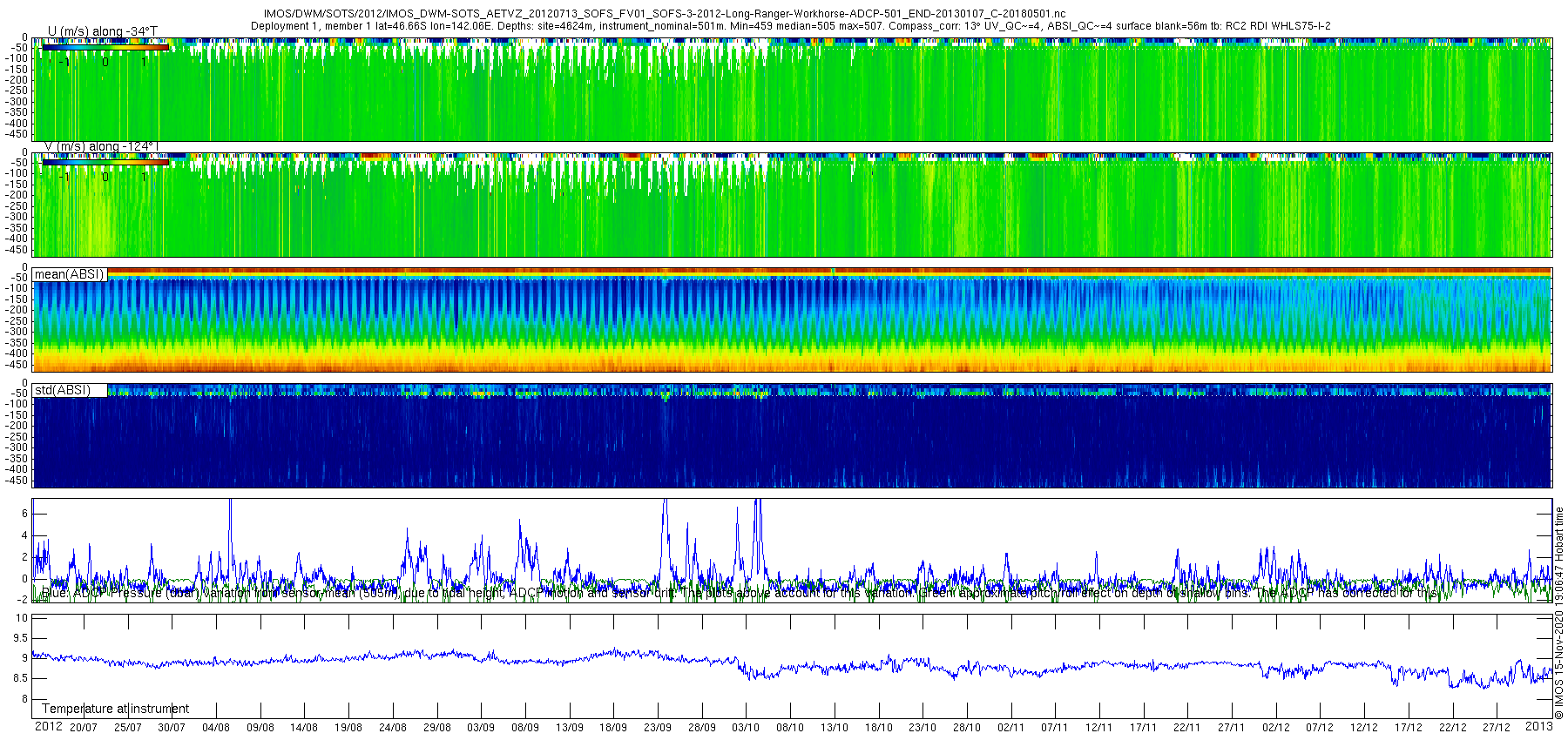The image size is (1568, 740).
Task: Click the '02/12' date tick label
Action: coord(1276,728)
